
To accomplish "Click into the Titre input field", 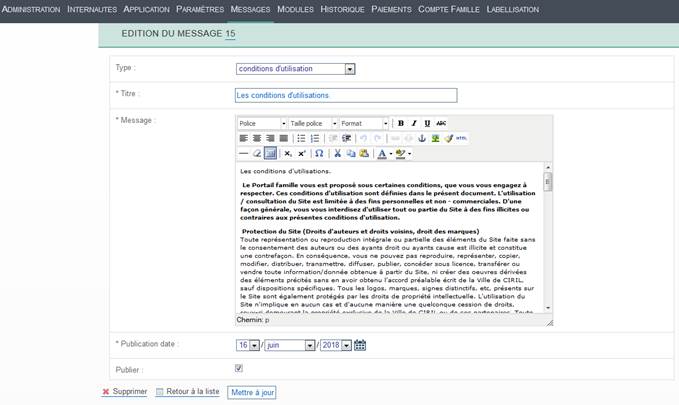I will (x=344, y=95).
